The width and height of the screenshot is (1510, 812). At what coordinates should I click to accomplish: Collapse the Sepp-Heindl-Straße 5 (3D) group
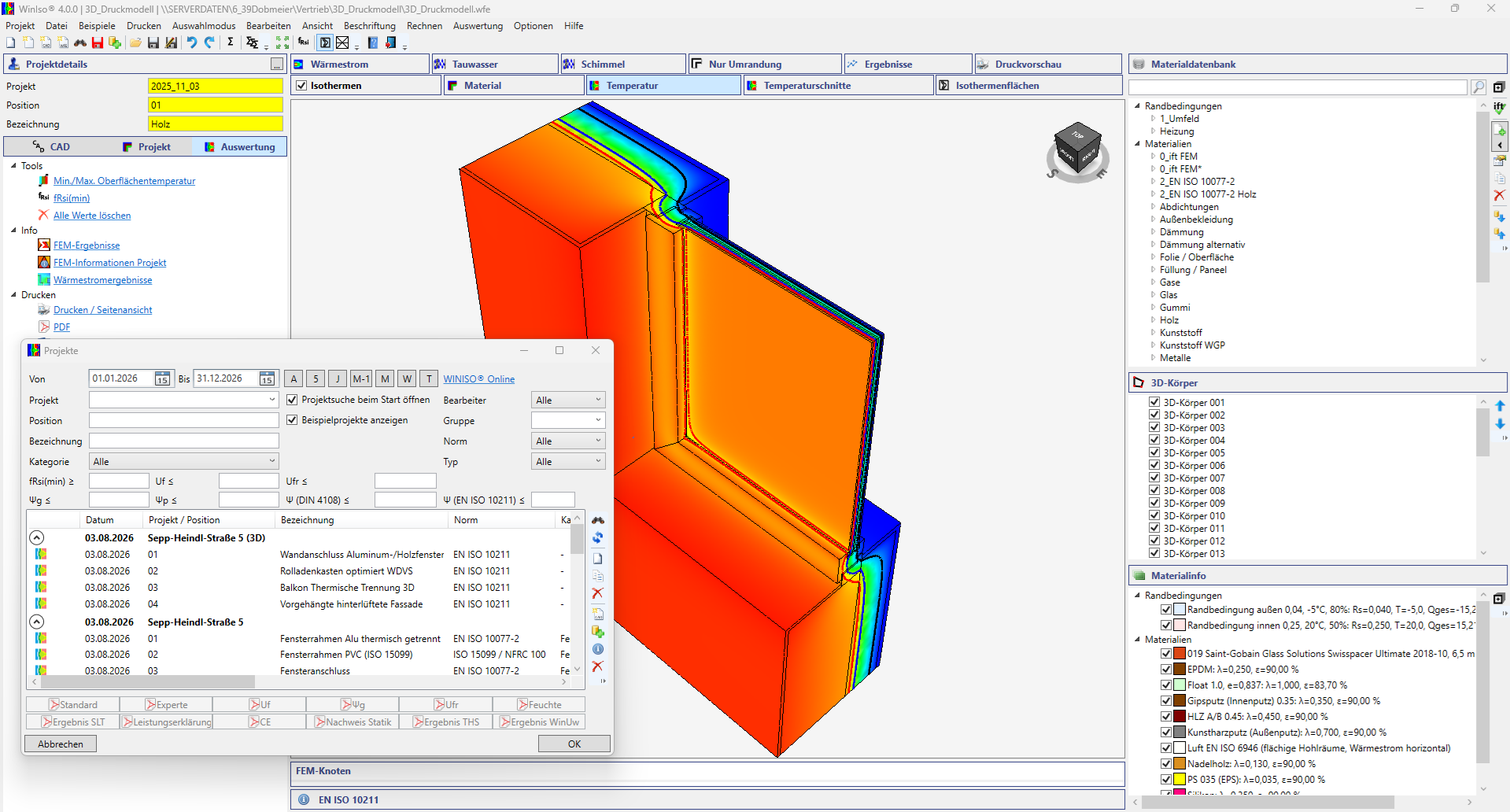[x=37, y=538]
